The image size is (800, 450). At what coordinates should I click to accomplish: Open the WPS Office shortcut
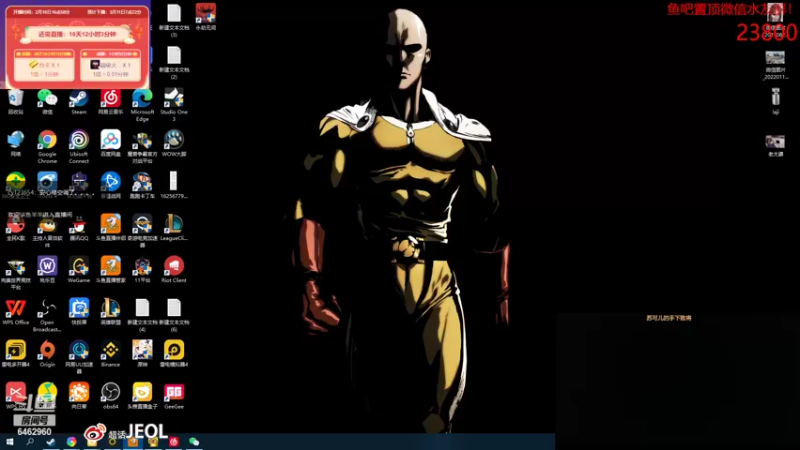point(16,312)
